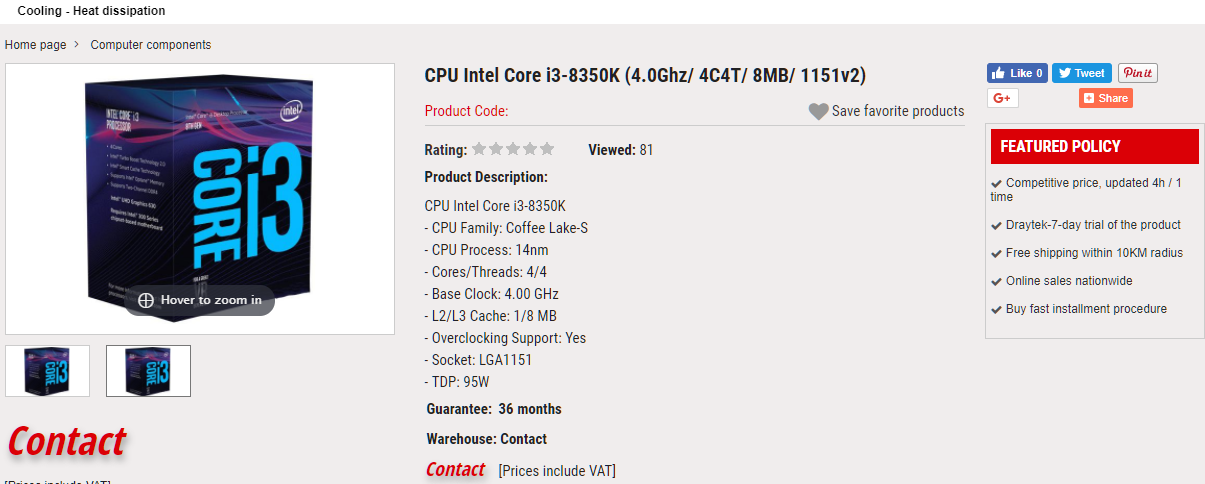
Task: Select the first product thumbnail
Action: [48, 371]
